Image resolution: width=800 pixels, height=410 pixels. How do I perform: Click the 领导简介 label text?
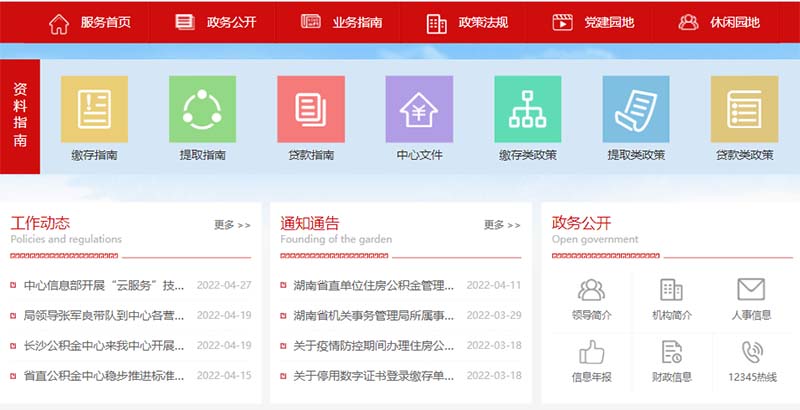pyautogui.click(x=591, y=315)
